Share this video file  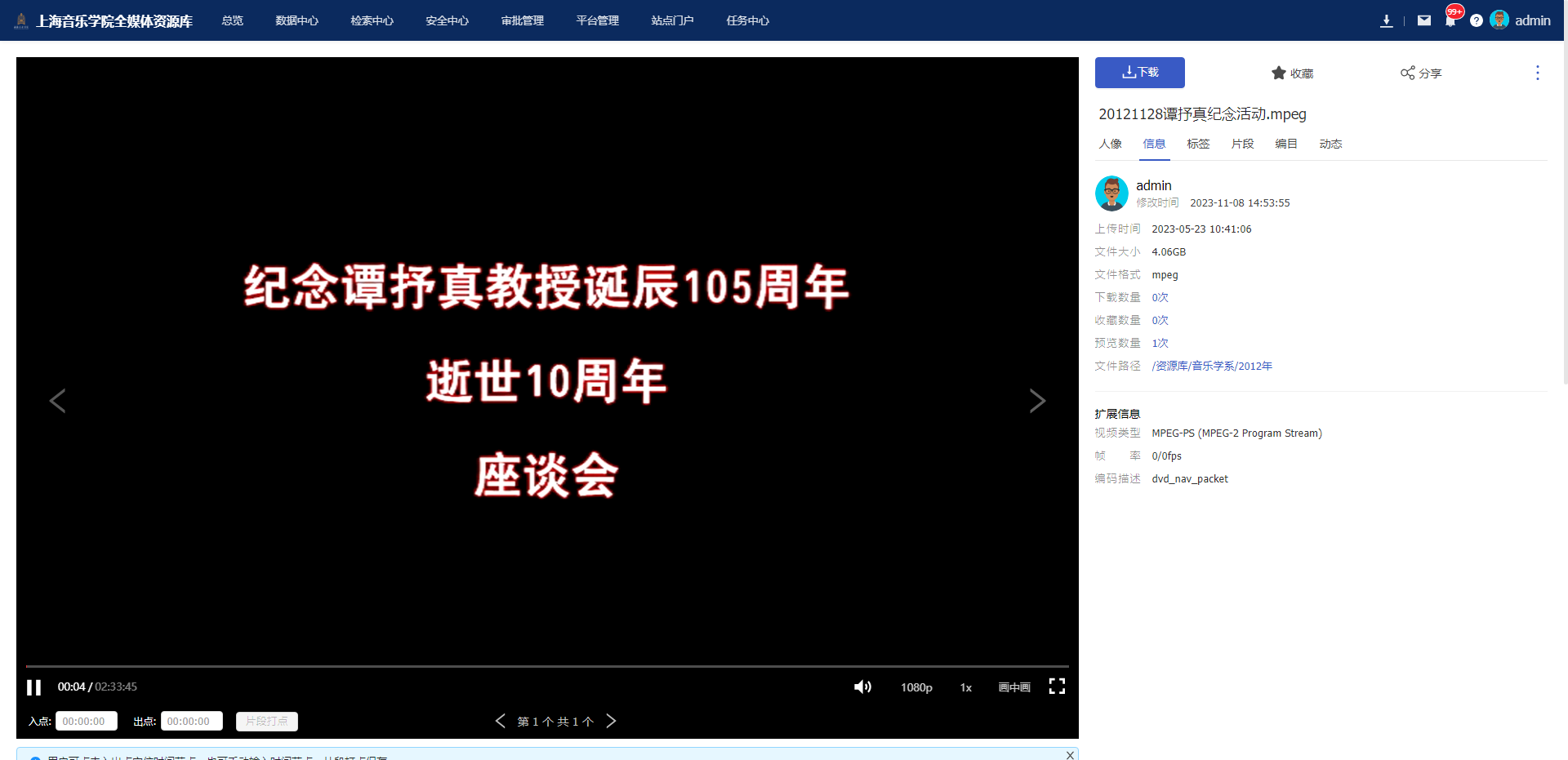click(1421, 73)
